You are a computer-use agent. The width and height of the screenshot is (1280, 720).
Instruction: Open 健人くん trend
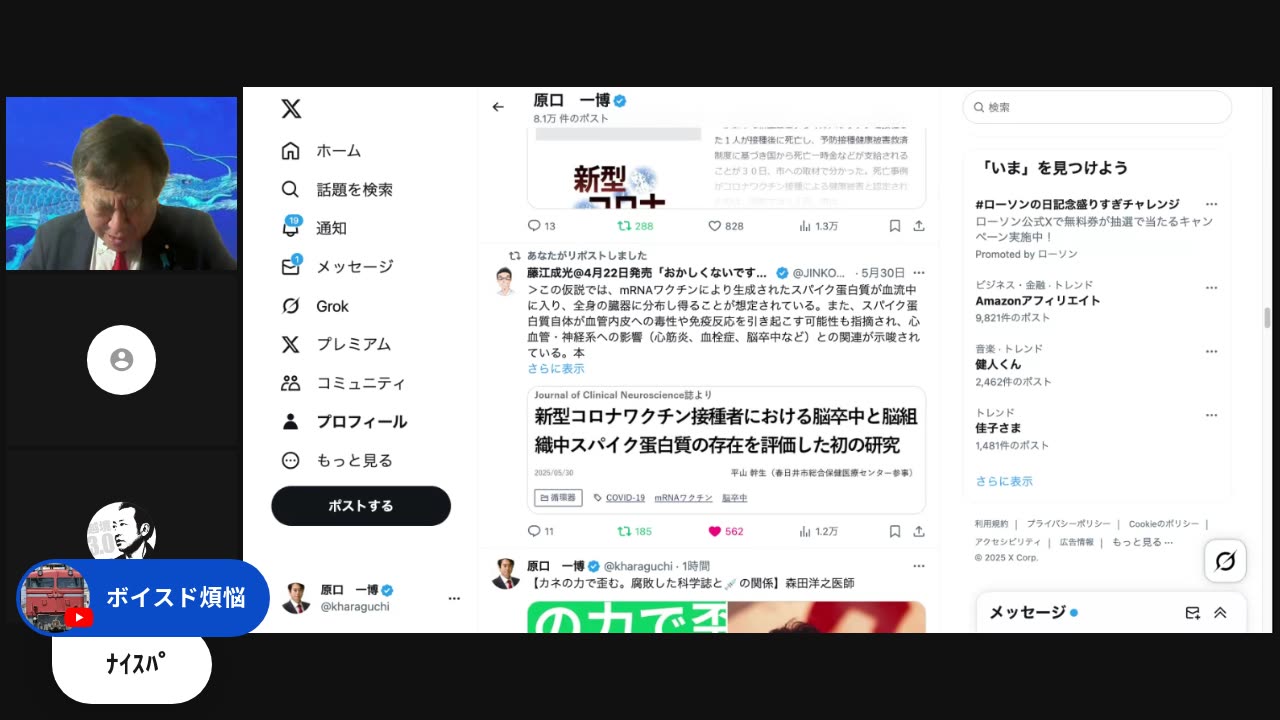(x=998, y=365)
